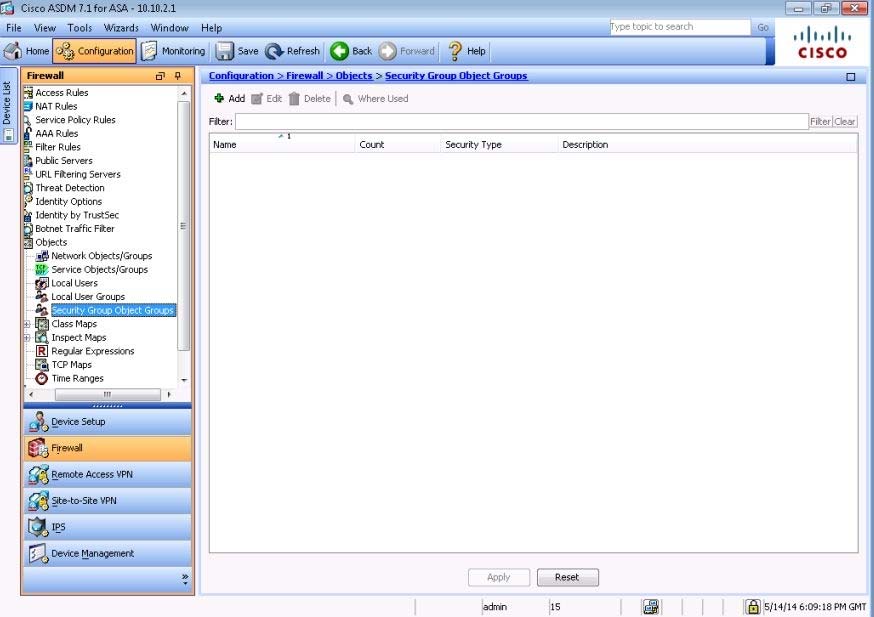This screenshot has height=617, width=874.
Task: Select TCP Maps tree item
Action: coord(71,365)
